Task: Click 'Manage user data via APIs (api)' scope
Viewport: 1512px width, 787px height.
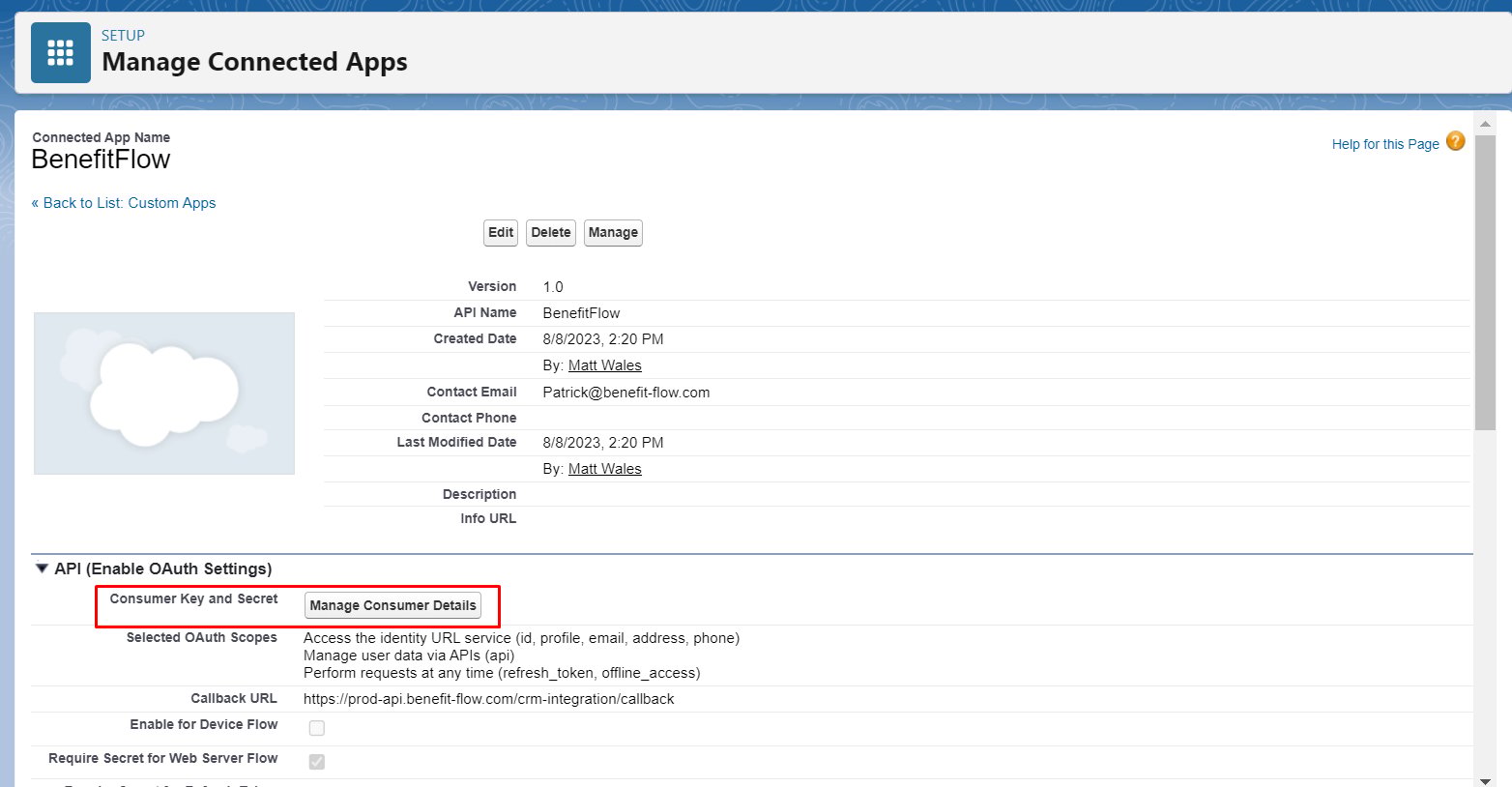Action: 409,656
